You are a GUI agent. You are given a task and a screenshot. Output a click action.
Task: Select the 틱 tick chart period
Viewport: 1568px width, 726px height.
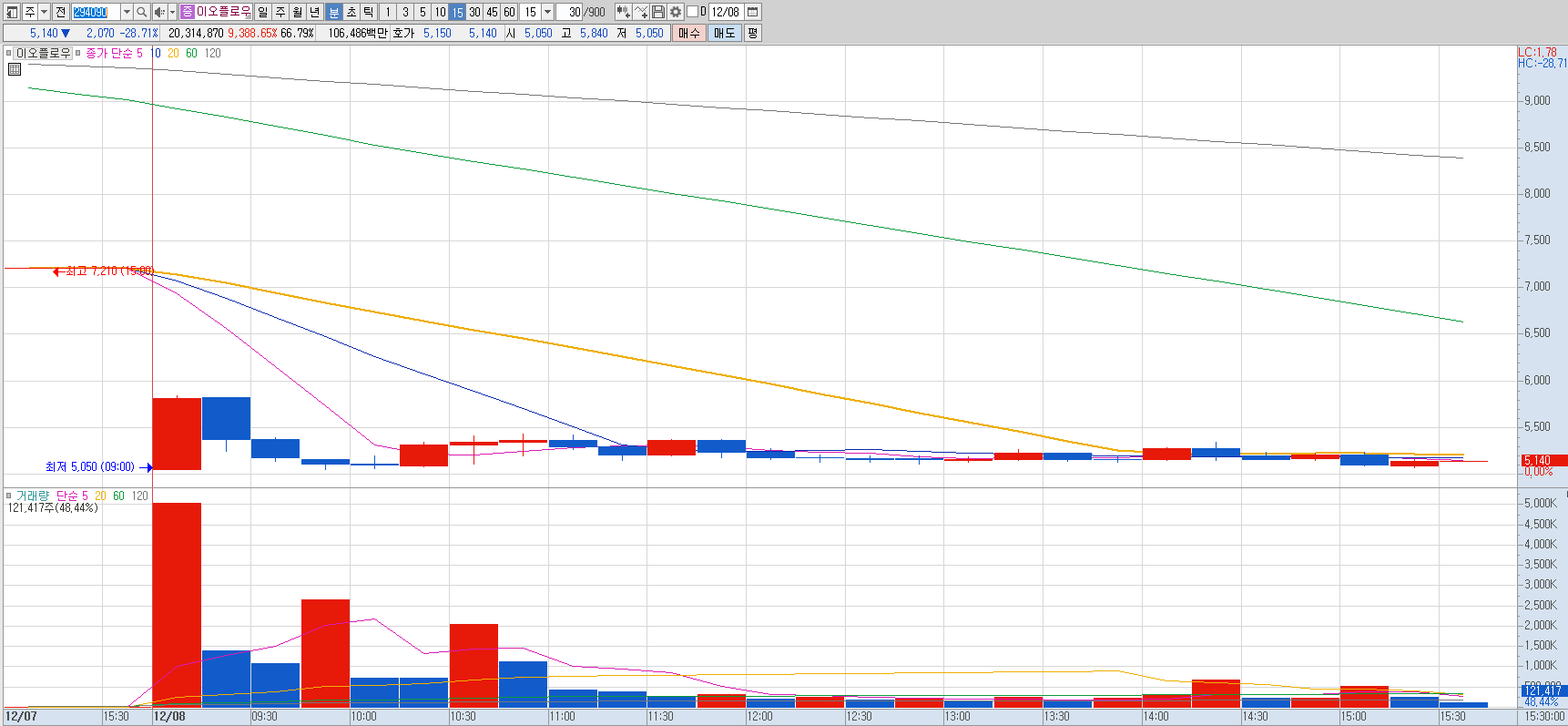coord(368,12)
